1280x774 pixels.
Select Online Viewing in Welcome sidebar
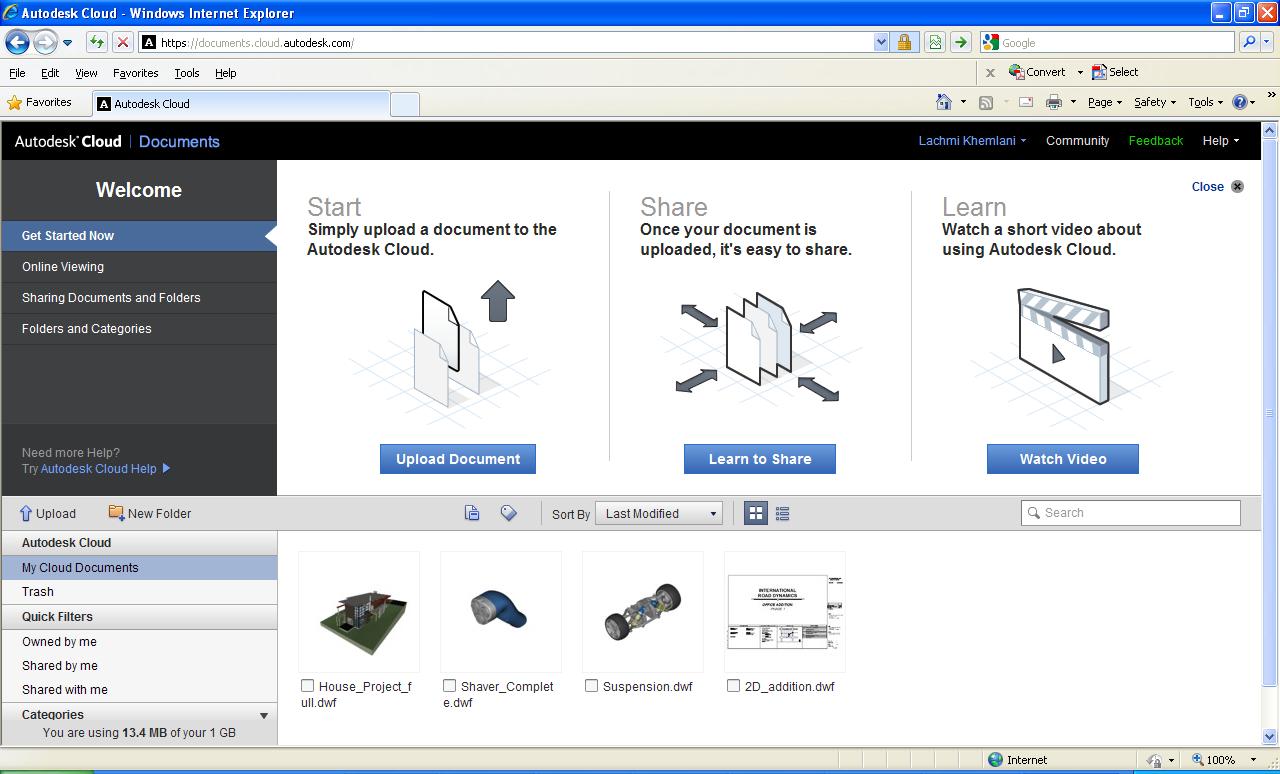[x=139, y=267]
